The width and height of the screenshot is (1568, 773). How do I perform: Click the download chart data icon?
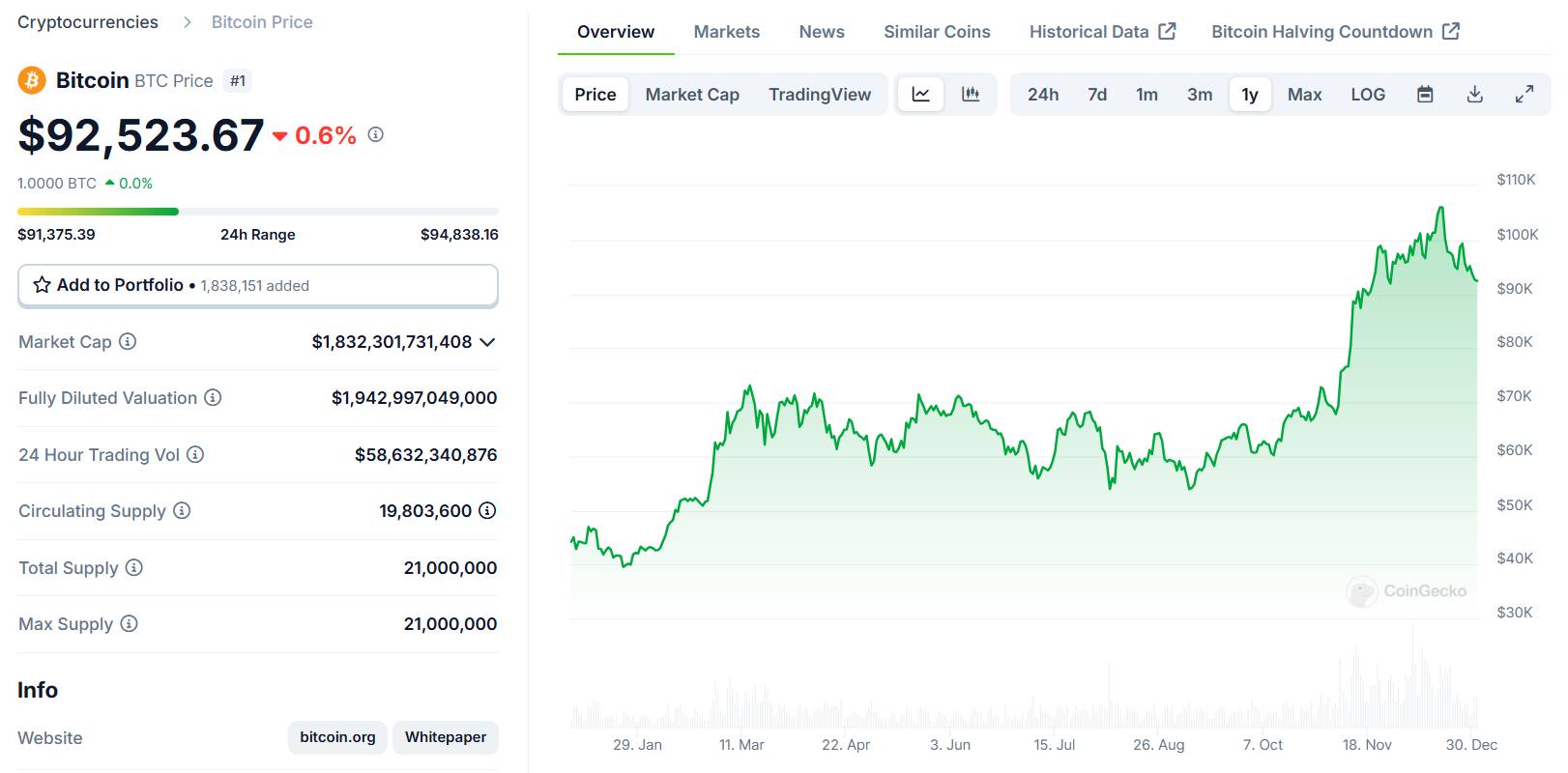point(1475,95)
